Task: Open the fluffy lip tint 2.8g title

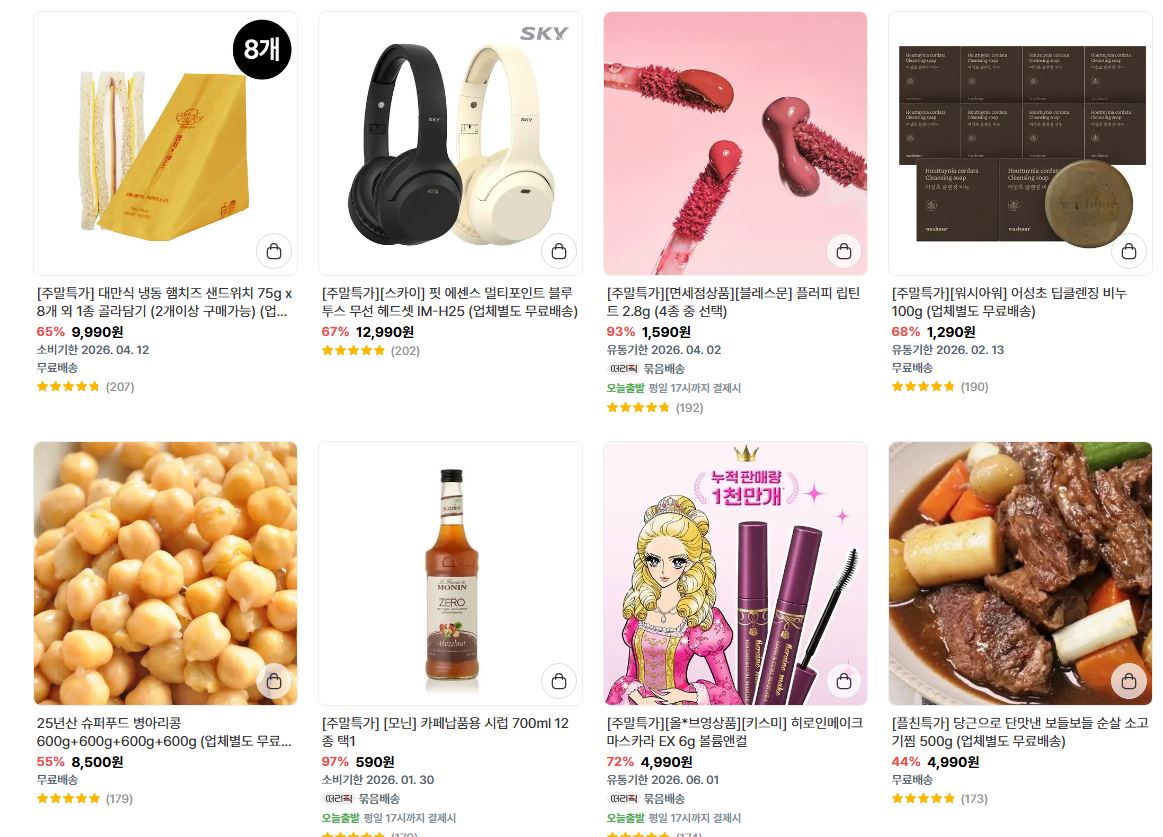Action: 733,302
